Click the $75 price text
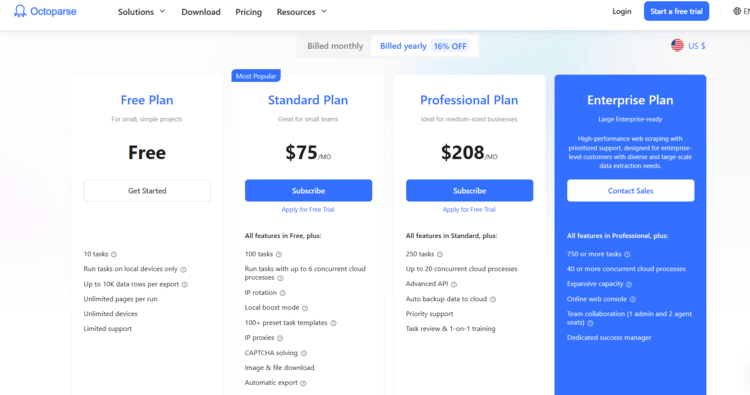 click(x=301, y=153)
